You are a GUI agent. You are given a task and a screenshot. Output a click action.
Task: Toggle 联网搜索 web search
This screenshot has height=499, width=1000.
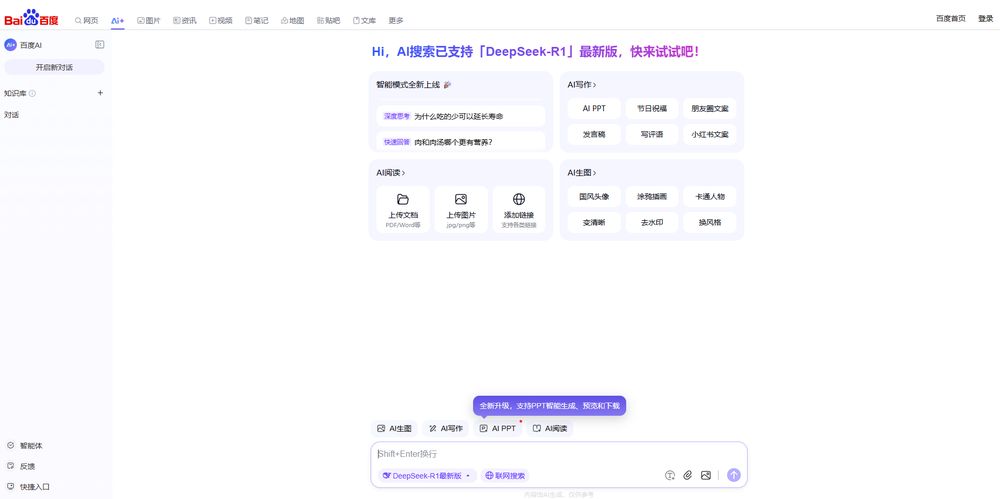[505, 475]
